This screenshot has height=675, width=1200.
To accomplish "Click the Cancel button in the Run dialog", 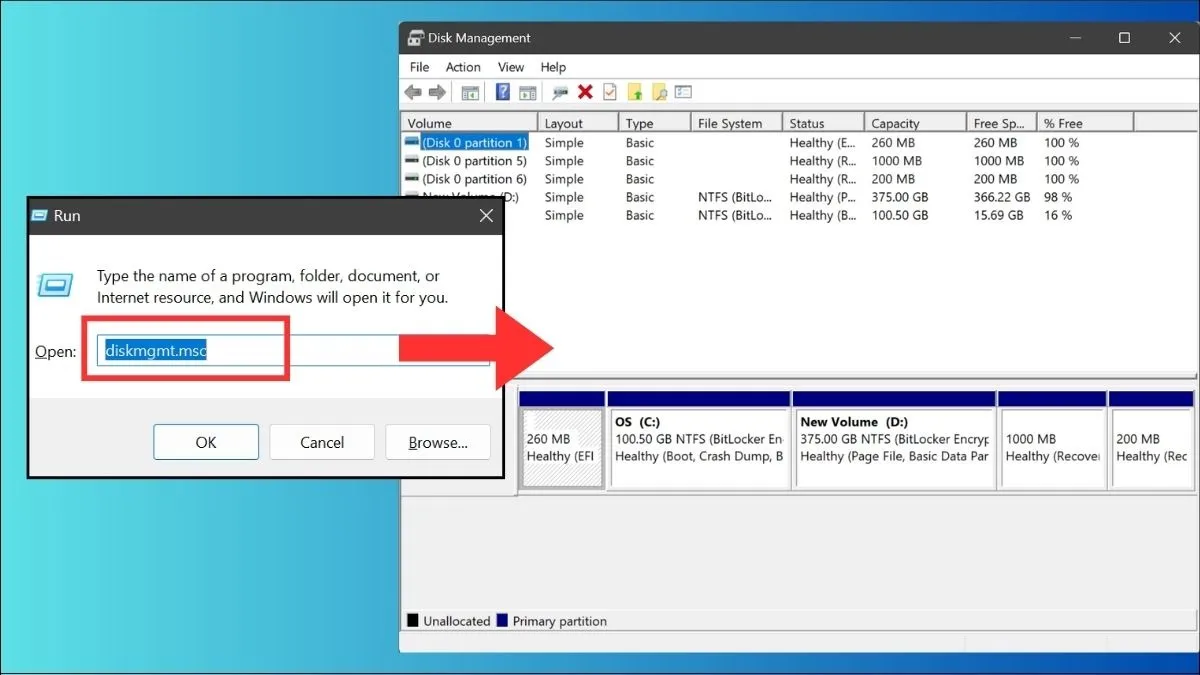I will click(x=322, y=442).
